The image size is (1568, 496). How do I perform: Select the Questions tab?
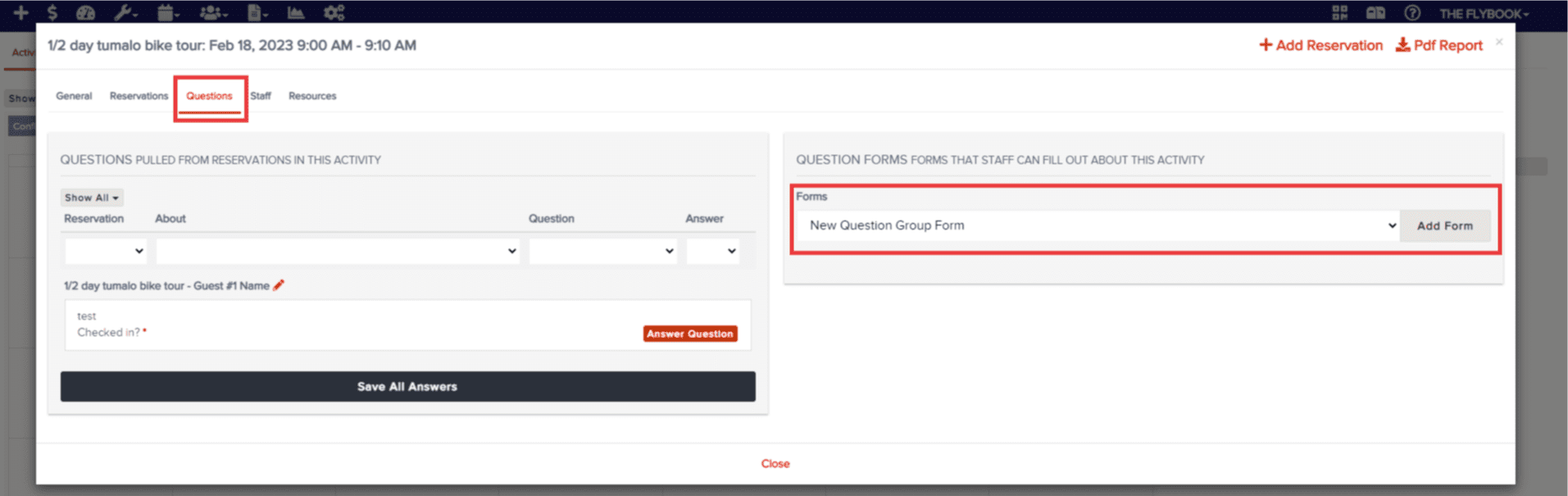coord(209,96)
